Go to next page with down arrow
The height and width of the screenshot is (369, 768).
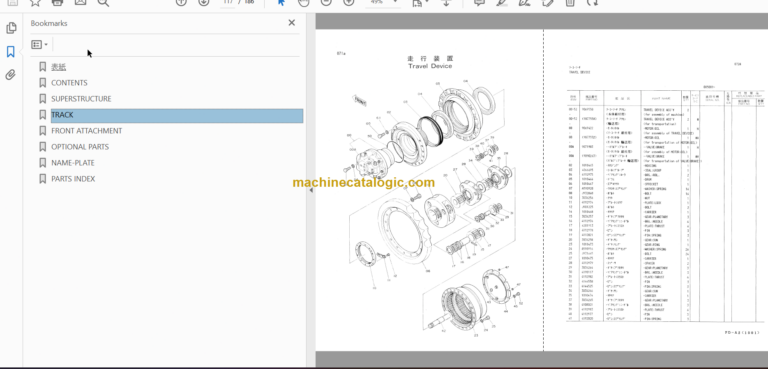coord(204,2)
